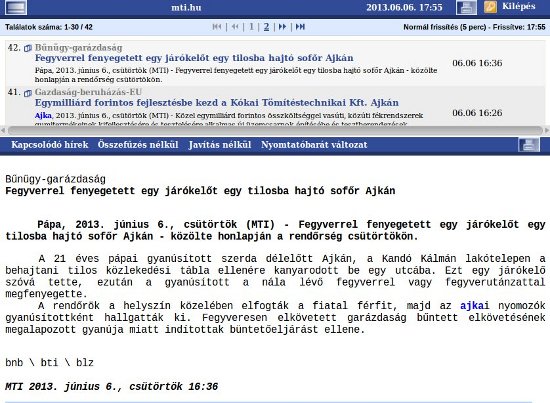This screenshot has height=403, width=550.
Task: Click the printer icon in top header
Action: click(x=466, y=7)
